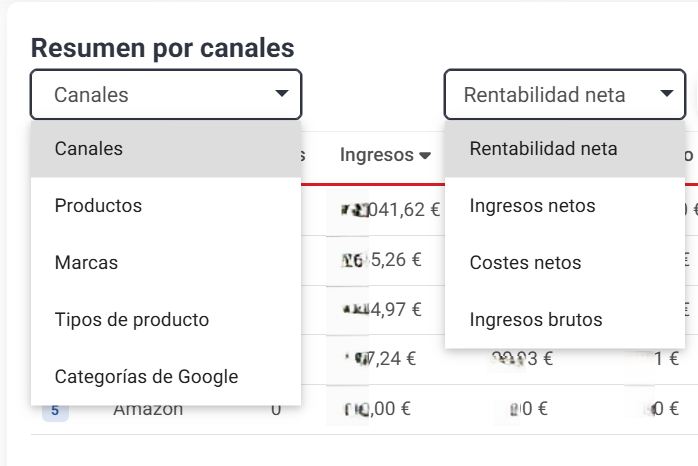Click the Amazon channel row name

point(148,410)
